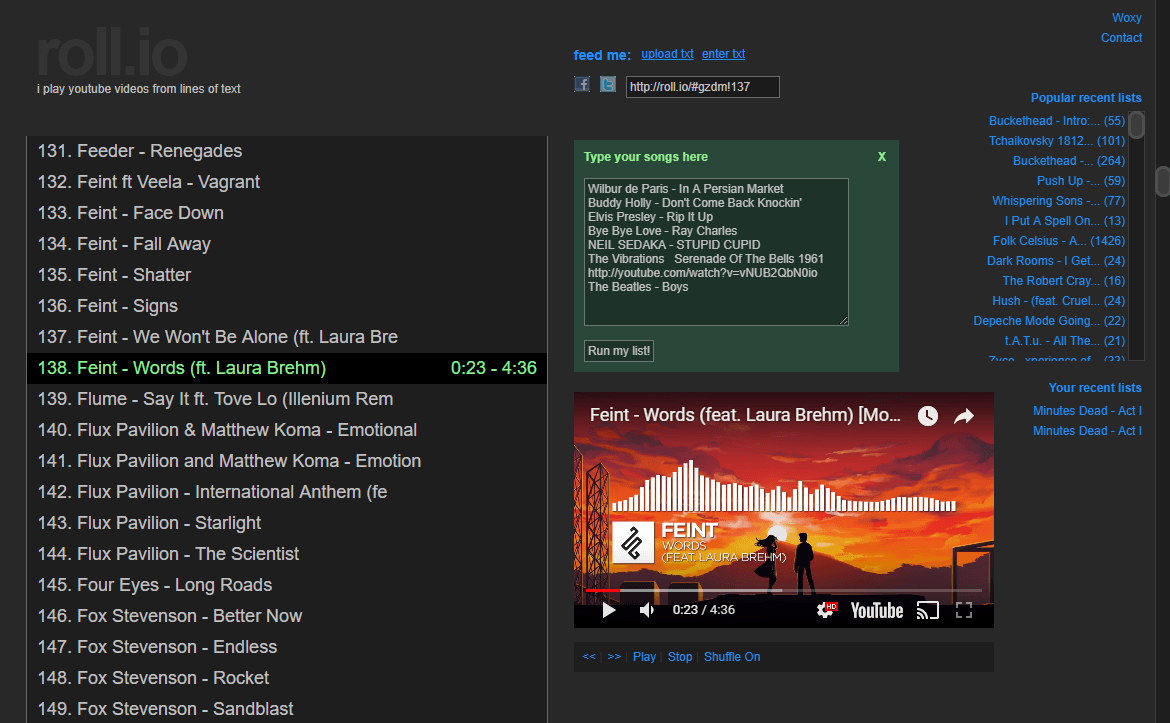Play 147. Fox Stevenson - Endless
The image size is (1170, 723).
287,647
